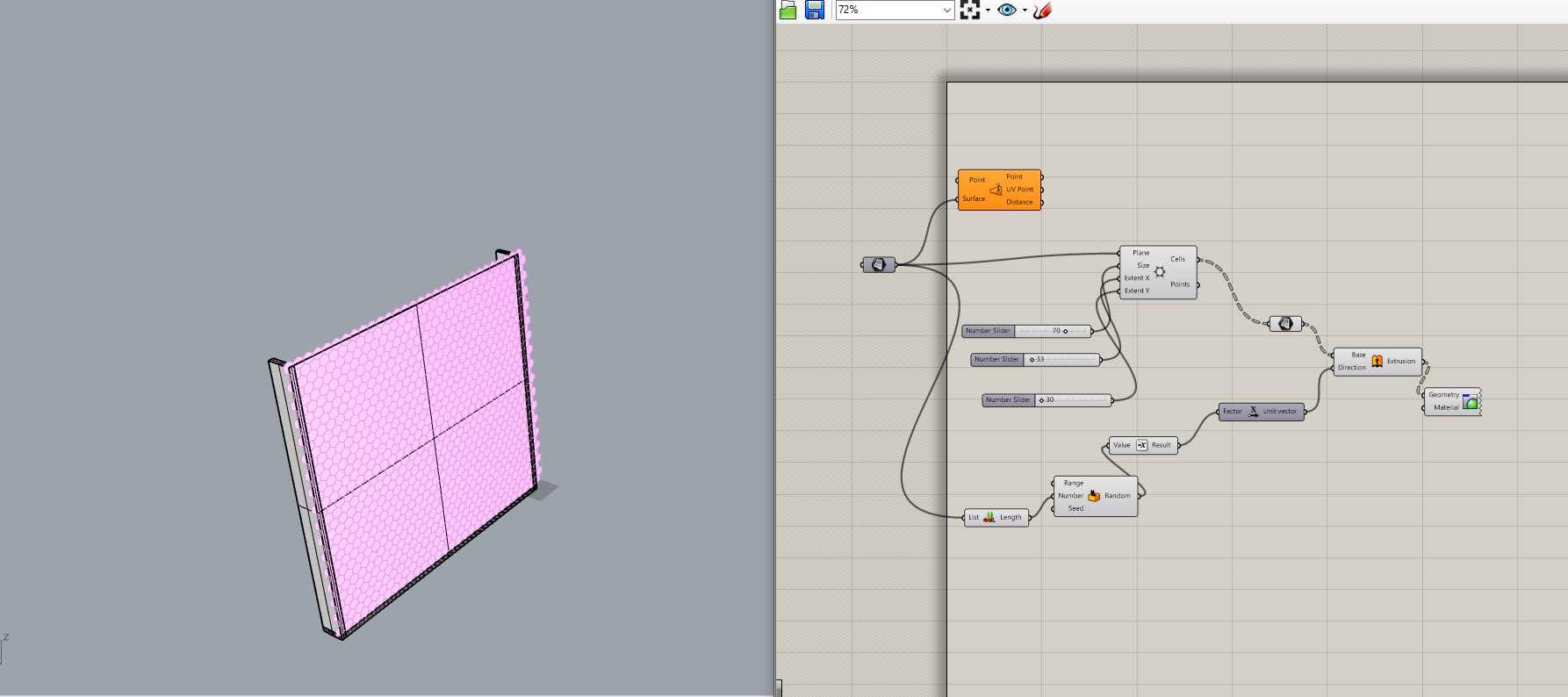
Task: Click the Cells output label
Action: pos(1178,259)
